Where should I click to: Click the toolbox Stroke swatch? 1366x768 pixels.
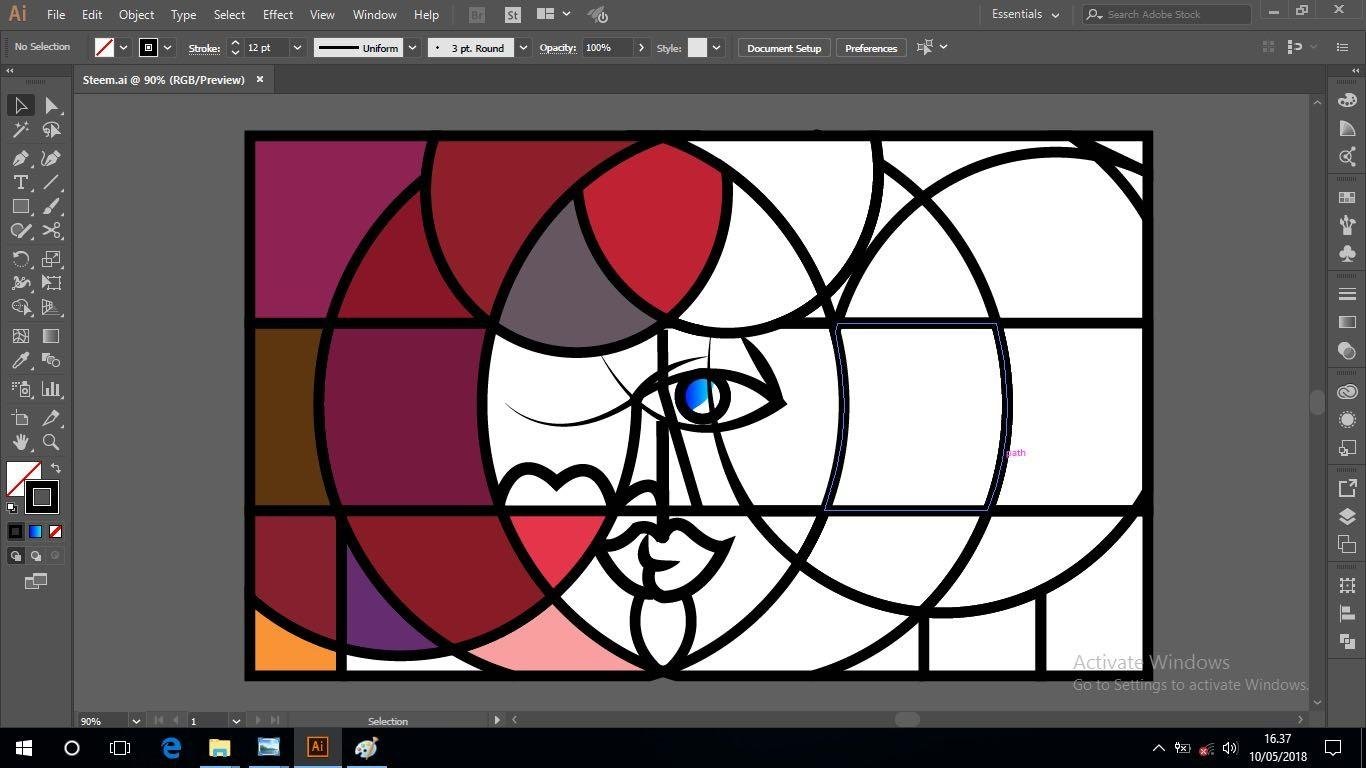click(x=41, y=496)
